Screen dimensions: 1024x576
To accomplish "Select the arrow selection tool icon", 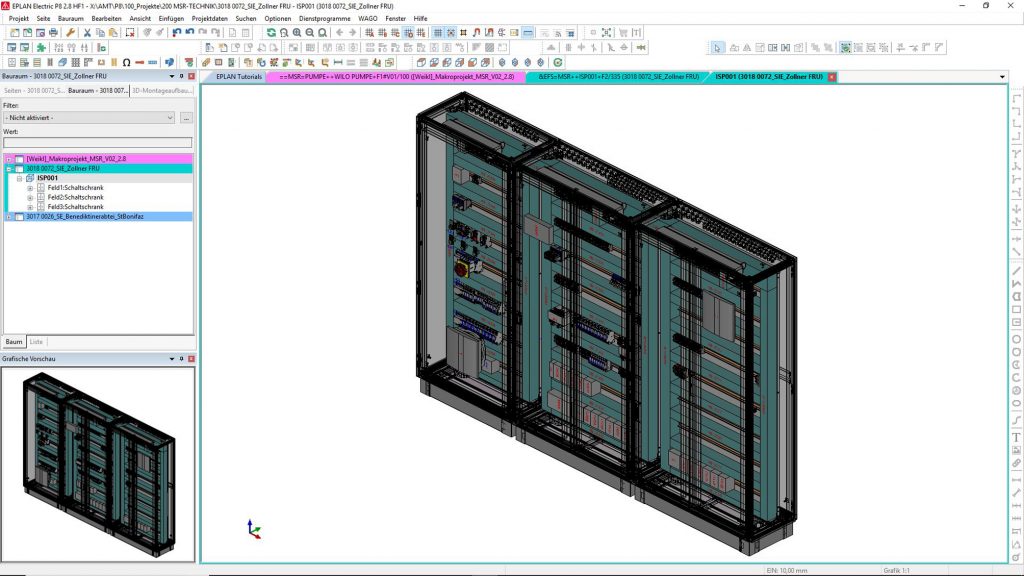I will coord(716,47).
